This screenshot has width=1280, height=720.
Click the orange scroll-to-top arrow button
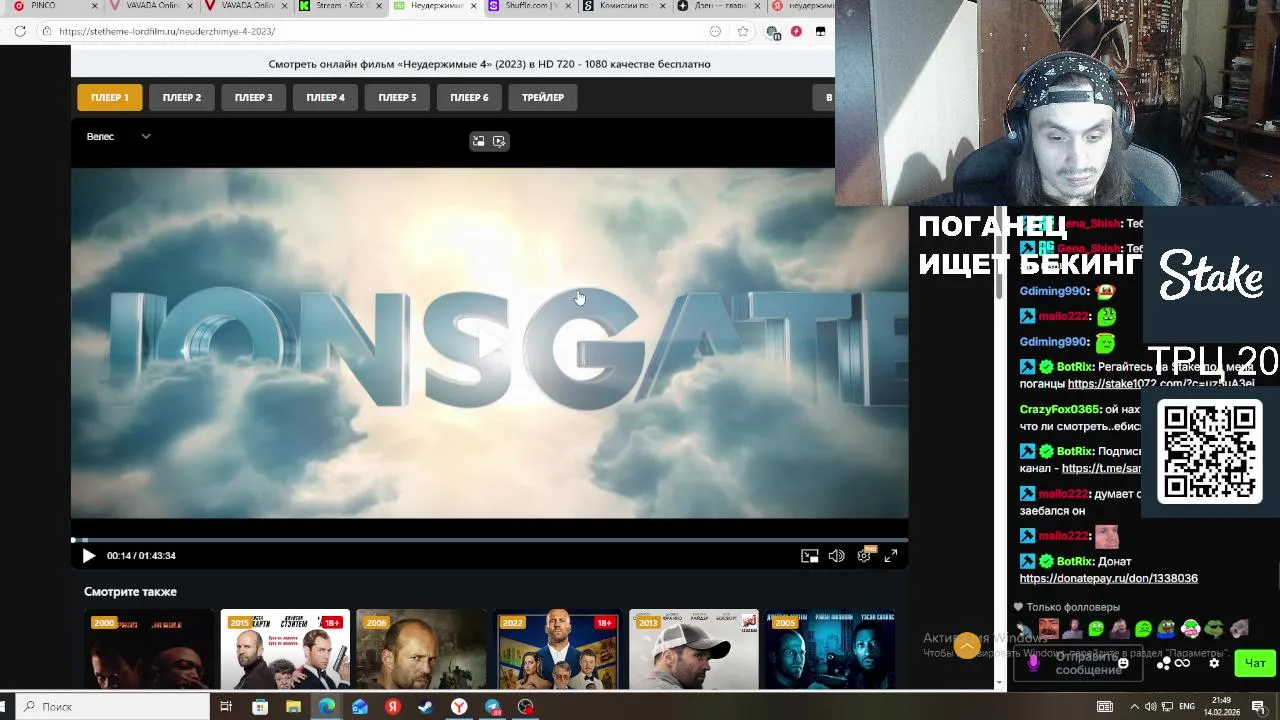point(967,646)
